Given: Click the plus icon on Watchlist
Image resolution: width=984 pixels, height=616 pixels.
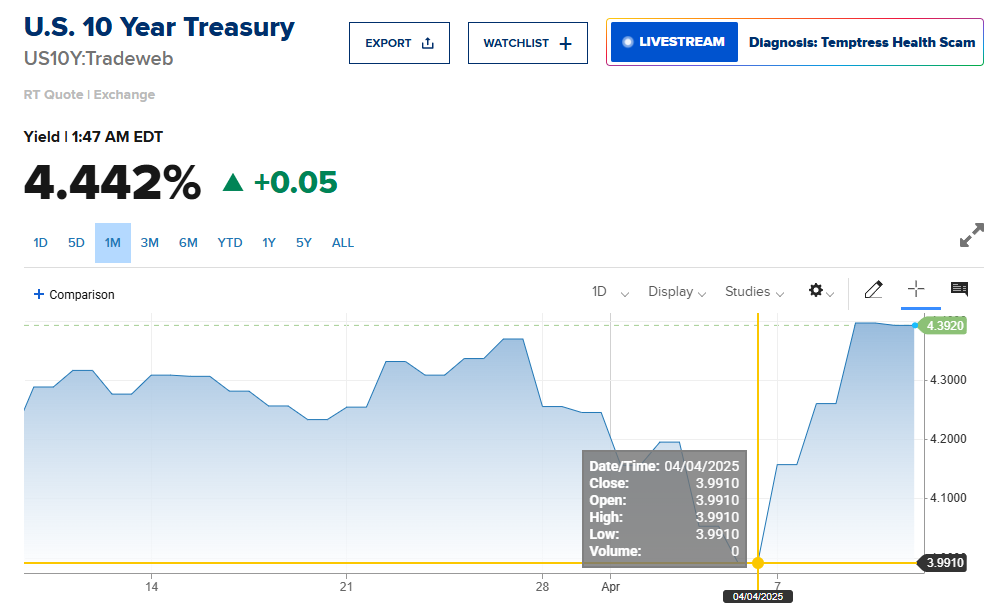Looking at the screenshot, I should point(566,43).
